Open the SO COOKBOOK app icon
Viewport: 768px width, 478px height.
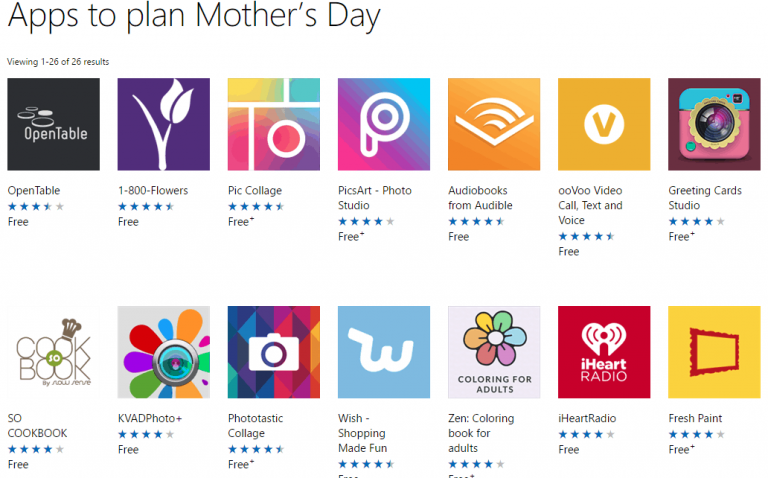pyautogui.click(x=53, y=352)
